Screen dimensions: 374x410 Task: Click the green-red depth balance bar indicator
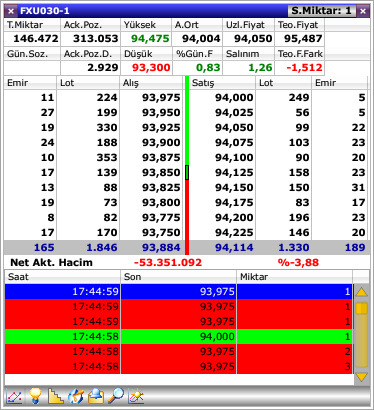[187, 165]
